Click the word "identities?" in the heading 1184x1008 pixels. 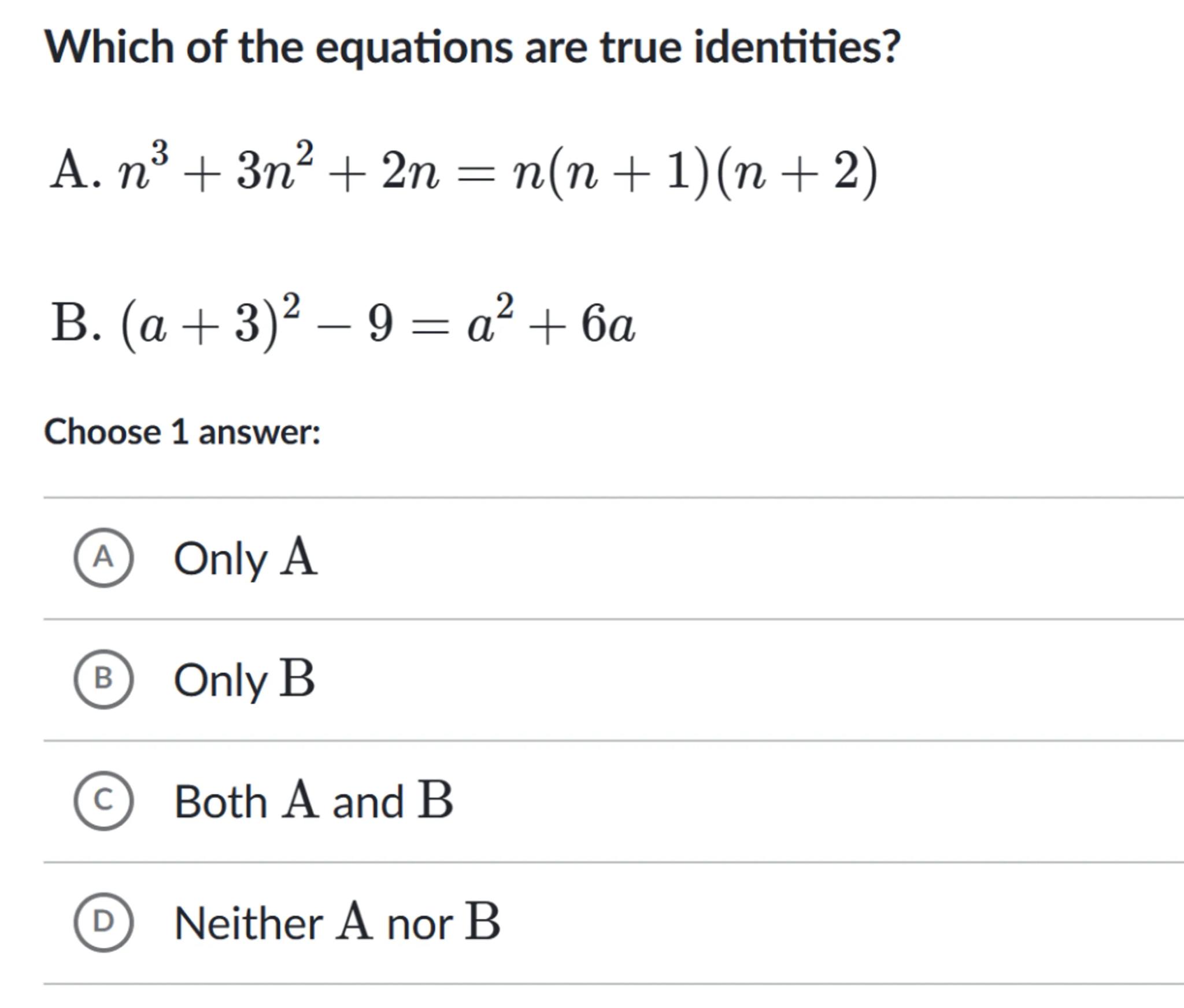point(797,47)
